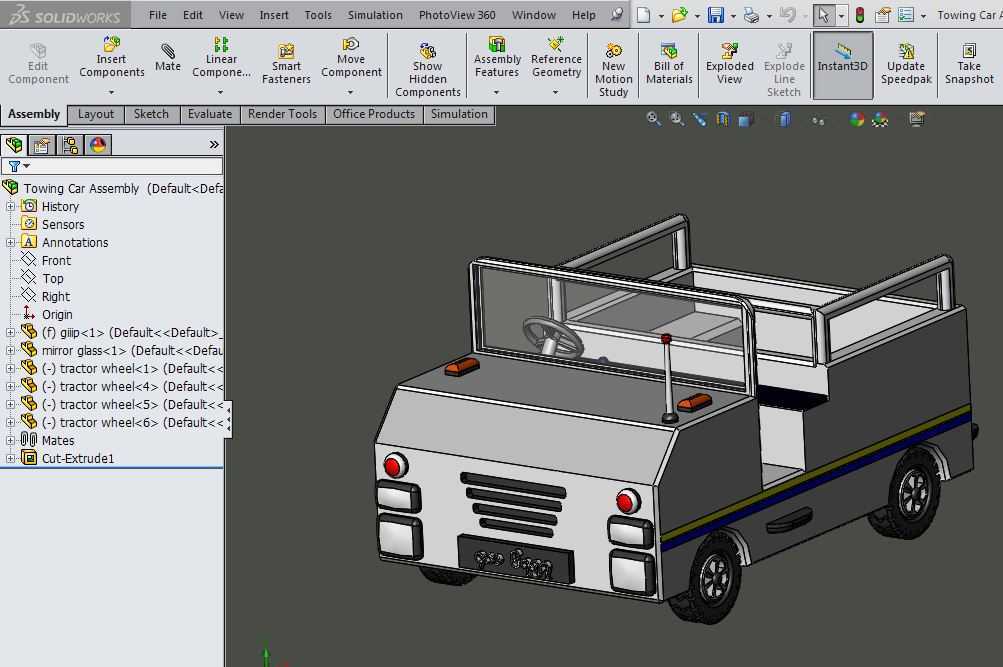Toggle the Instant3D button
This screenshot has width=1003, height=667.
pyautogui.click(x=842, y=65)
